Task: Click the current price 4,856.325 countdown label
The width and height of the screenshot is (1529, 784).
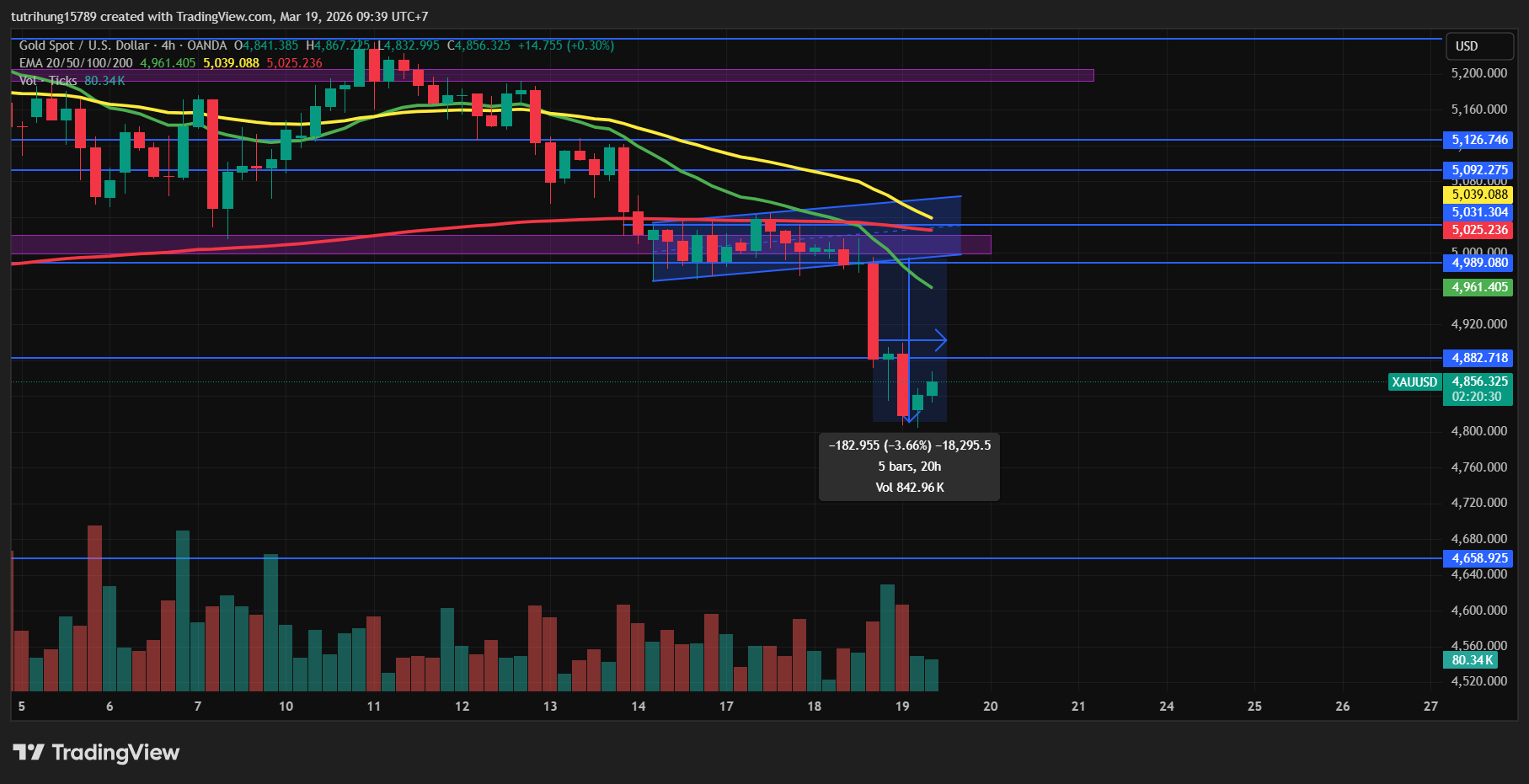Action: point(1478,389)
